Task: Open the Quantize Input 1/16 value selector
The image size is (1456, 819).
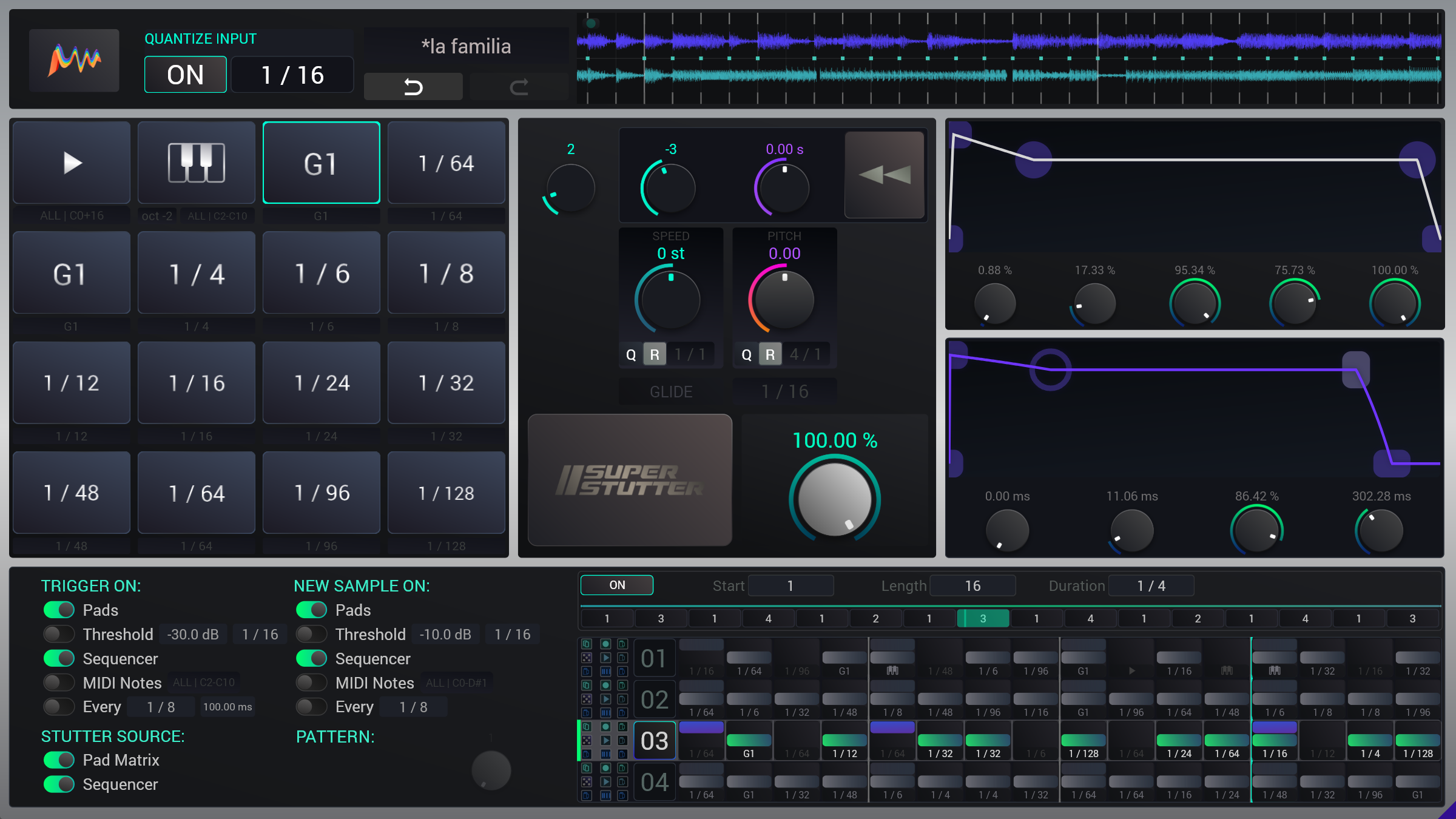Action: point(292,75)
